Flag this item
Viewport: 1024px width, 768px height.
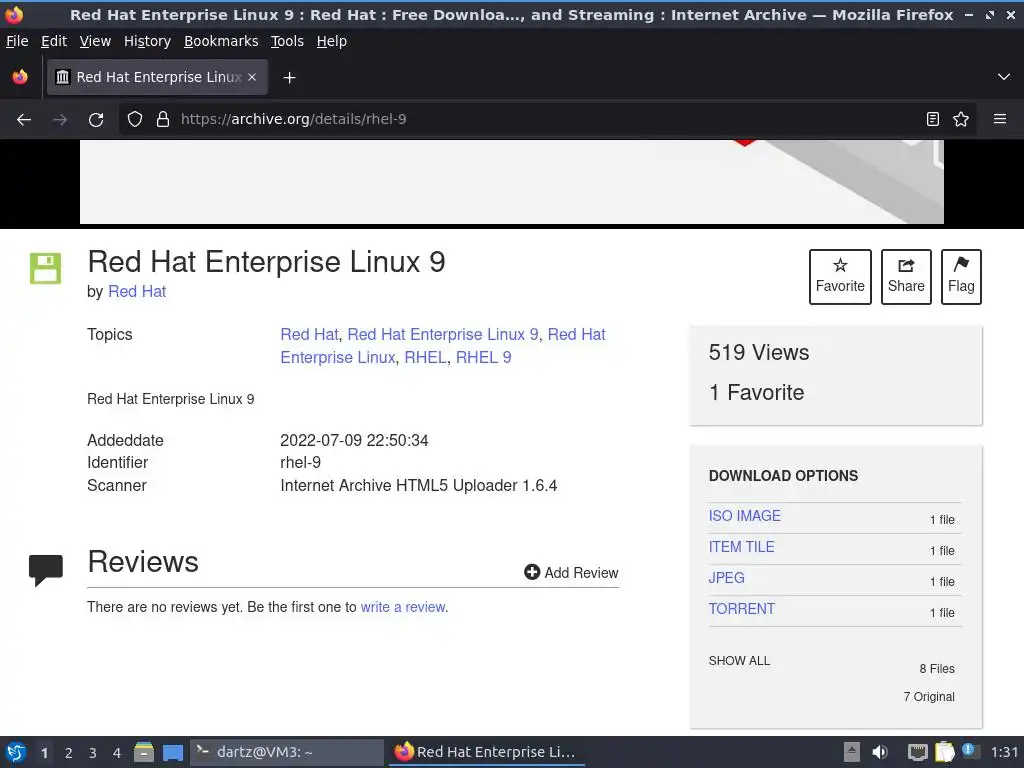[961, 277]
